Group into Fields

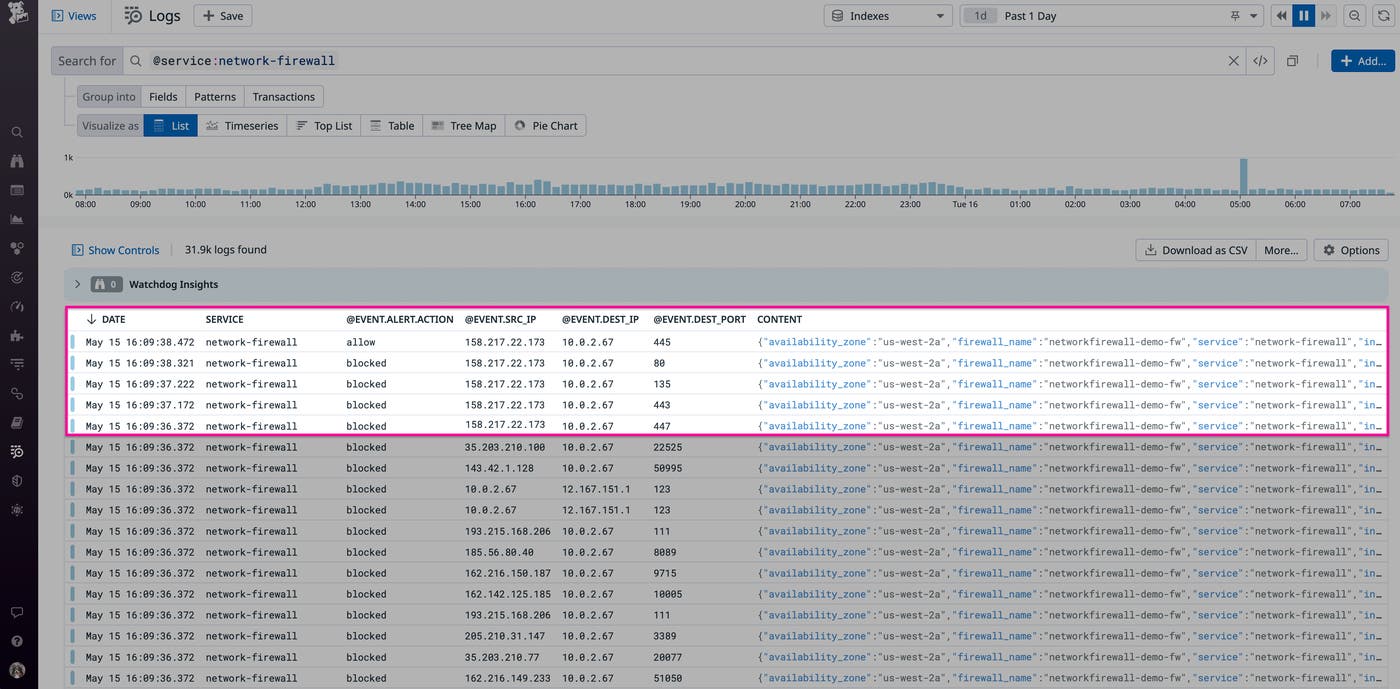pyautogui.click(x=163, y=97)
